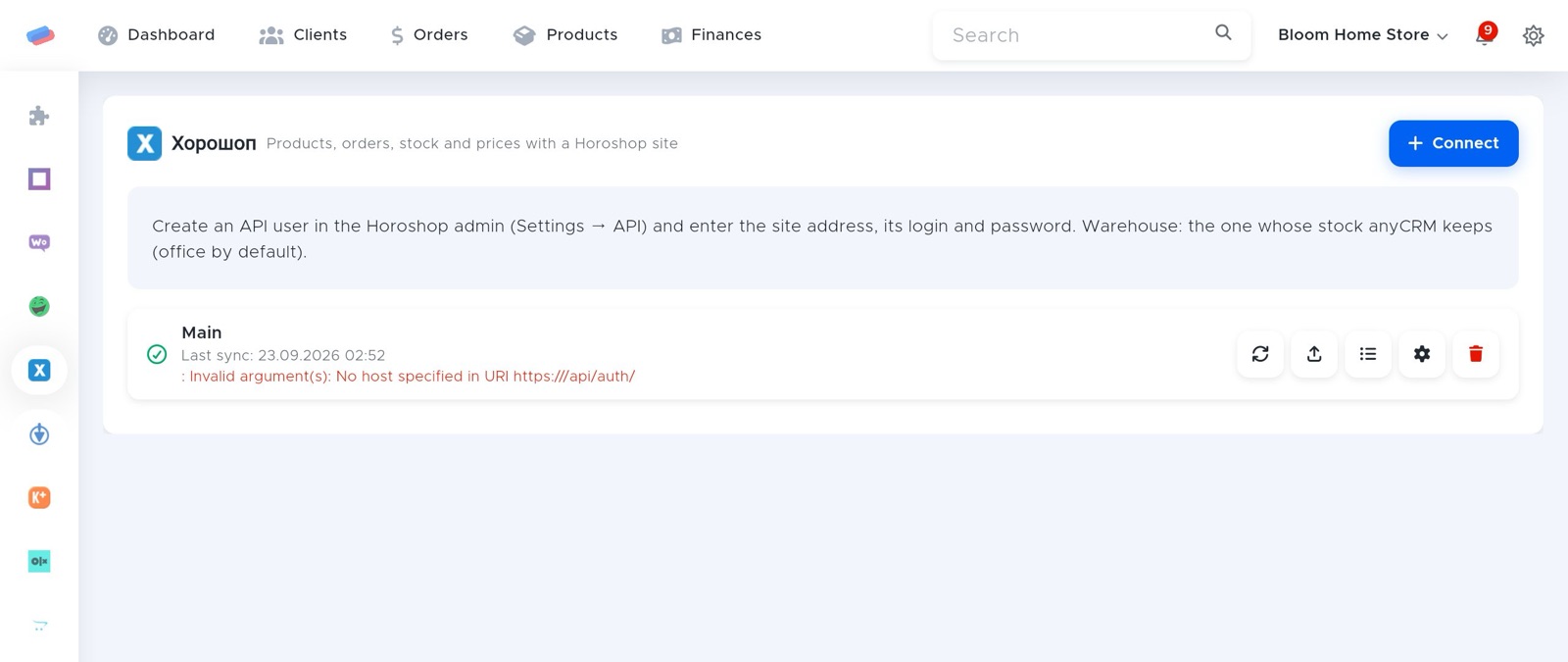The width and height of the screenshot is (1568, 662).
Task: Focus the Search input field
Action: pyautogui.click(x=1073, y=35)
